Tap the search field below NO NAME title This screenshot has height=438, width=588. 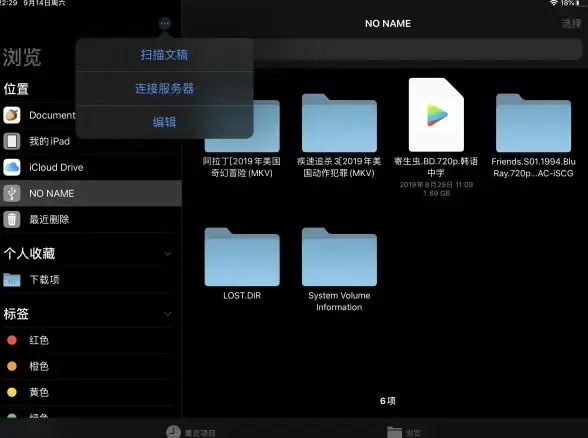tap(417, 49)
